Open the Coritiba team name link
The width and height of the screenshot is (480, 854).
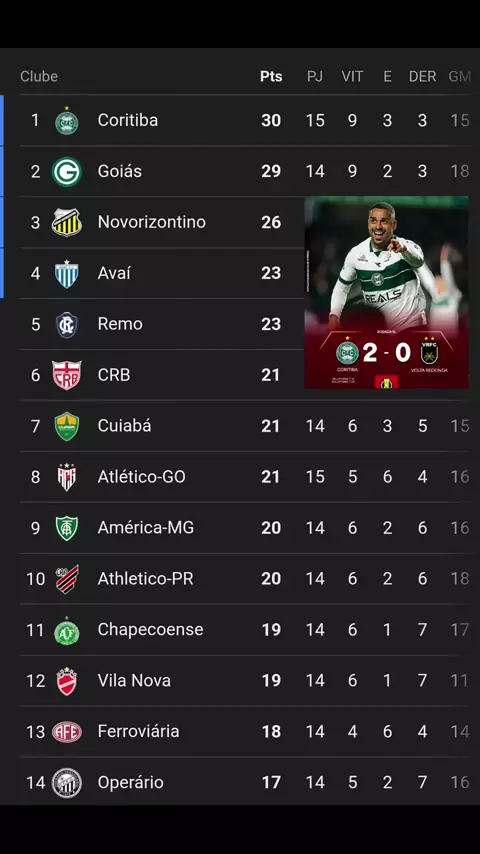click(x=127, y=120)
